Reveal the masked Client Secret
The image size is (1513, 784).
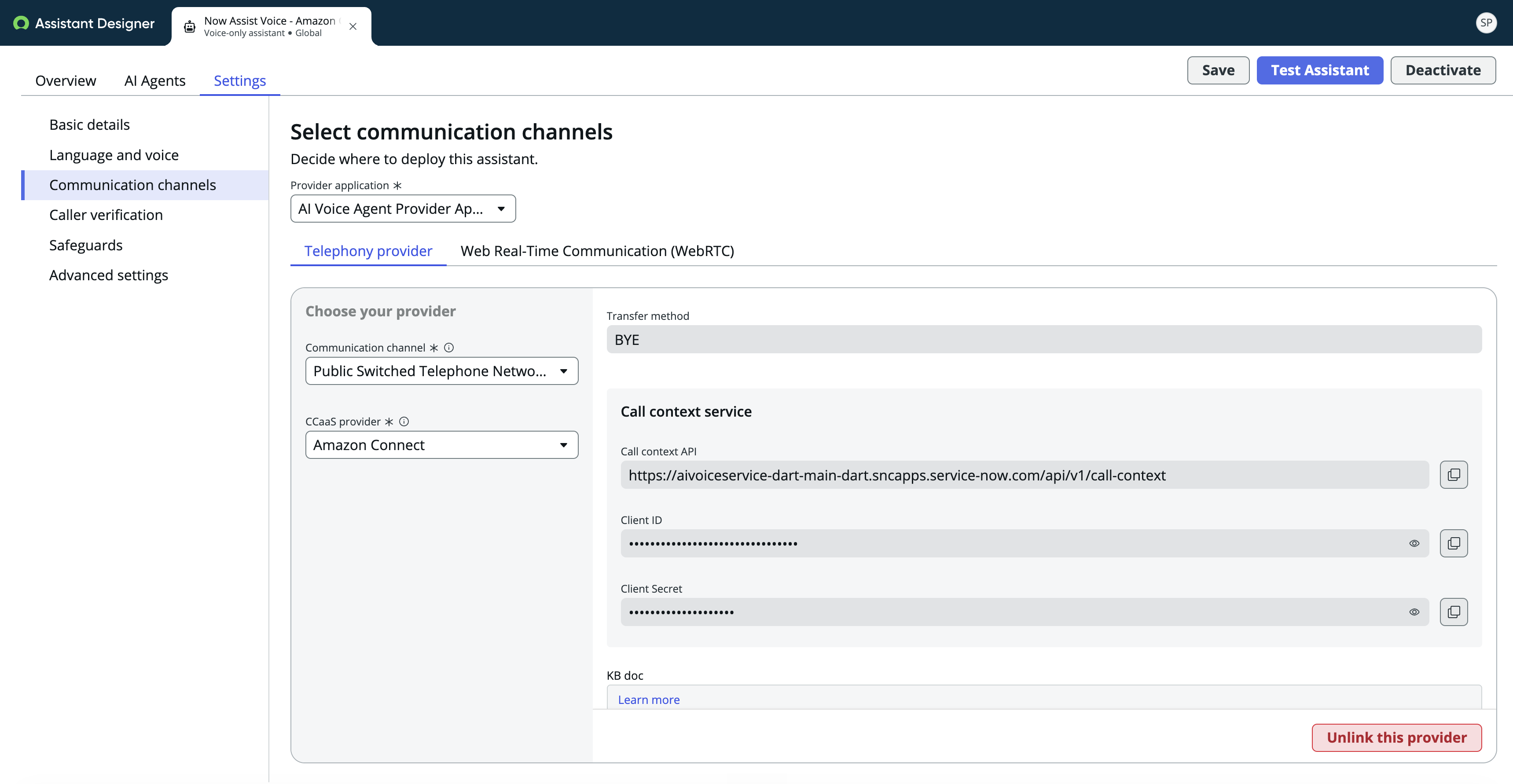[1414, 612]
